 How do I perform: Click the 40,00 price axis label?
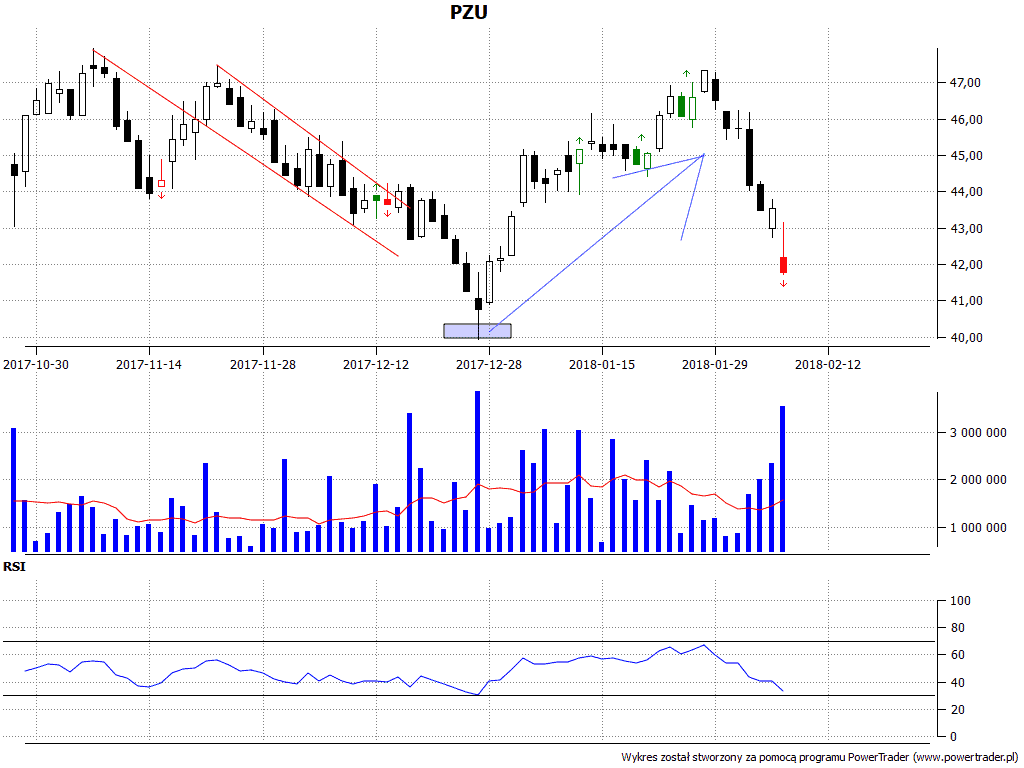pyautogui.click(x=965, y=338)
